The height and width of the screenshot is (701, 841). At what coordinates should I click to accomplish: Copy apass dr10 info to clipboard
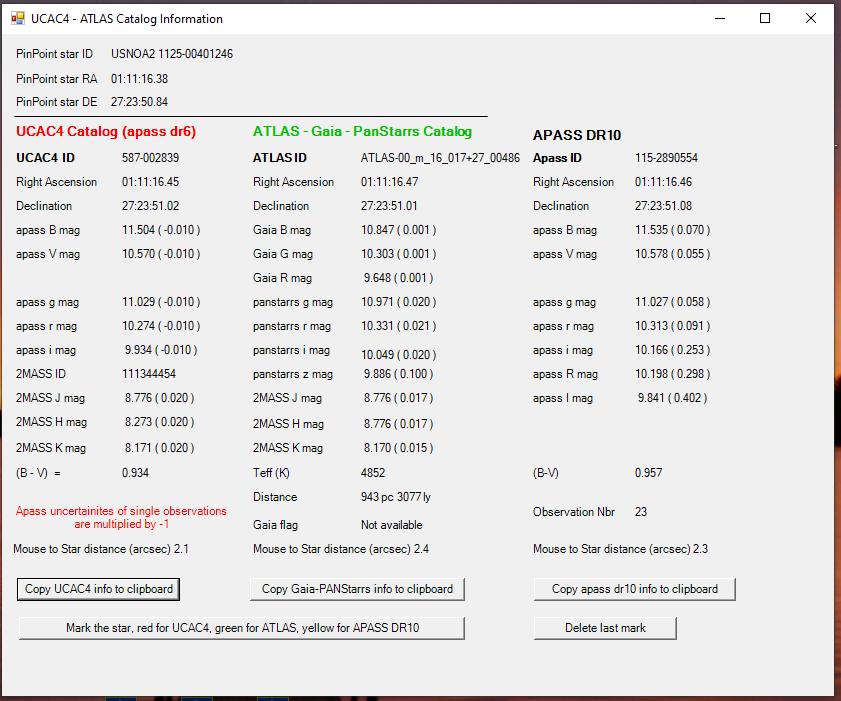[x=635, y=589]
